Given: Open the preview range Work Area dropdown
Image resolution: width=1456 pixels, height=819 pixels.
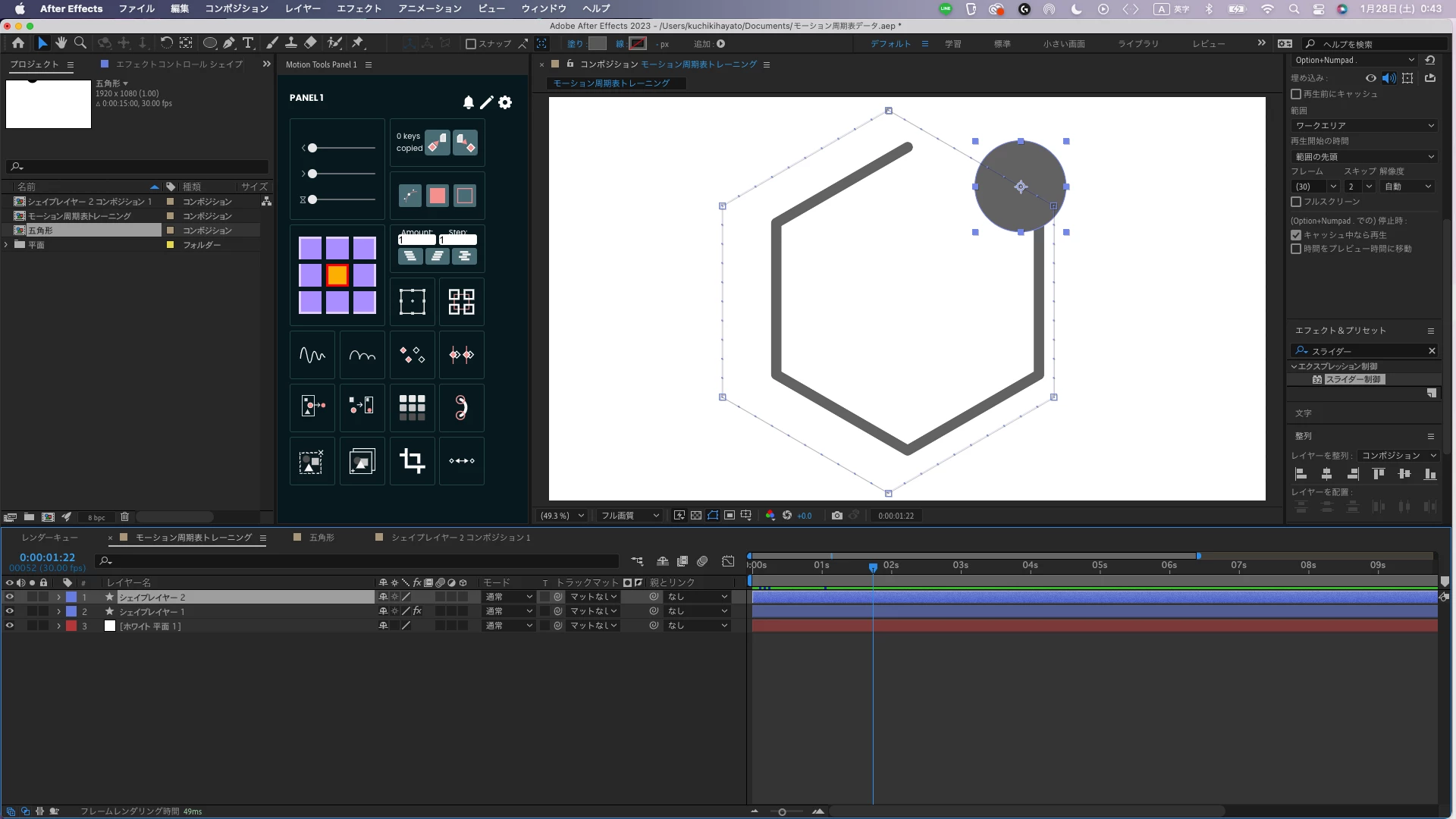Looking at the screenshot, I should (x=1363, y=126).
